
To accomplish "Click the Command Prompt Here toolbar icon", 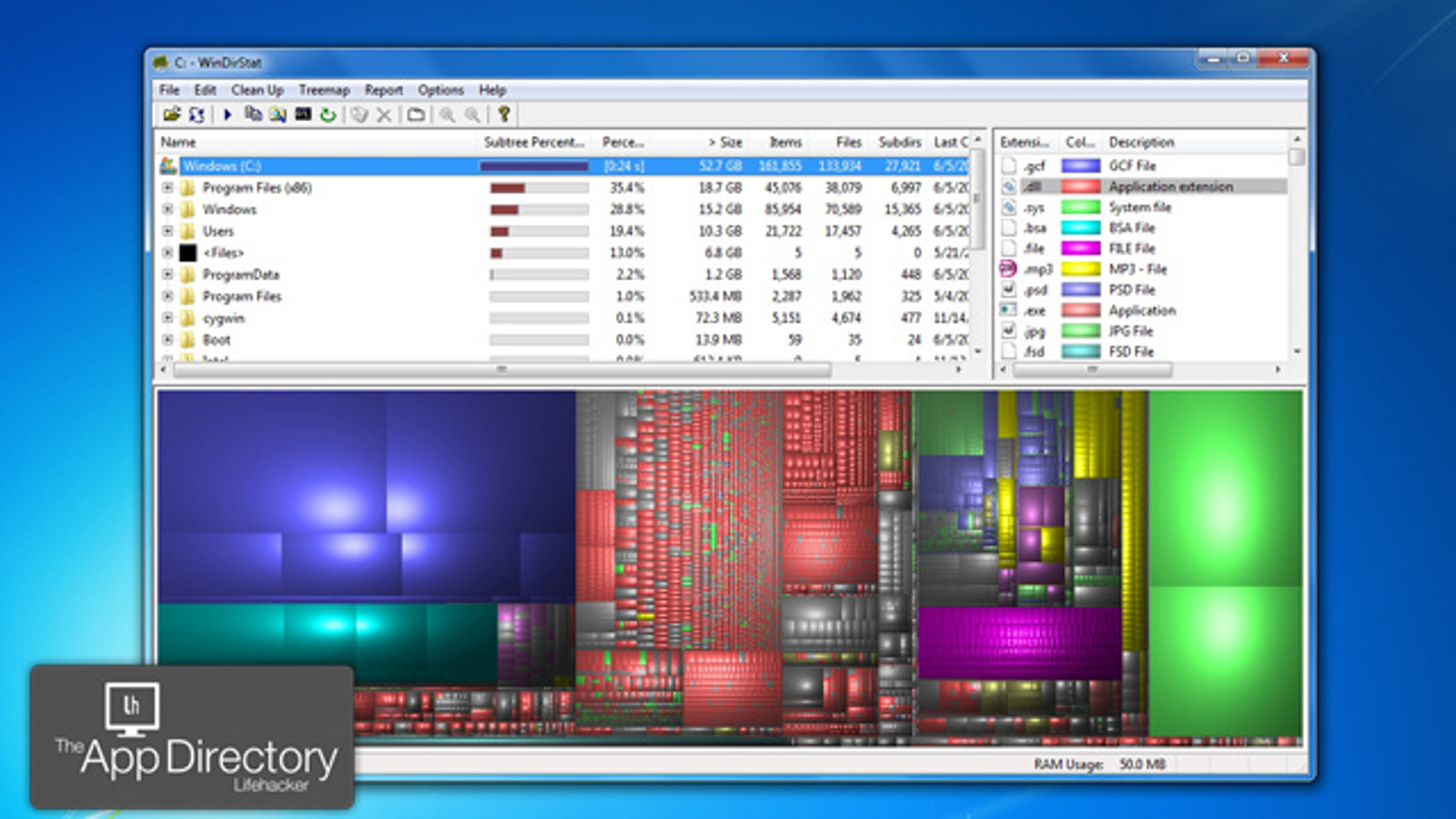I will coord(303,115).
